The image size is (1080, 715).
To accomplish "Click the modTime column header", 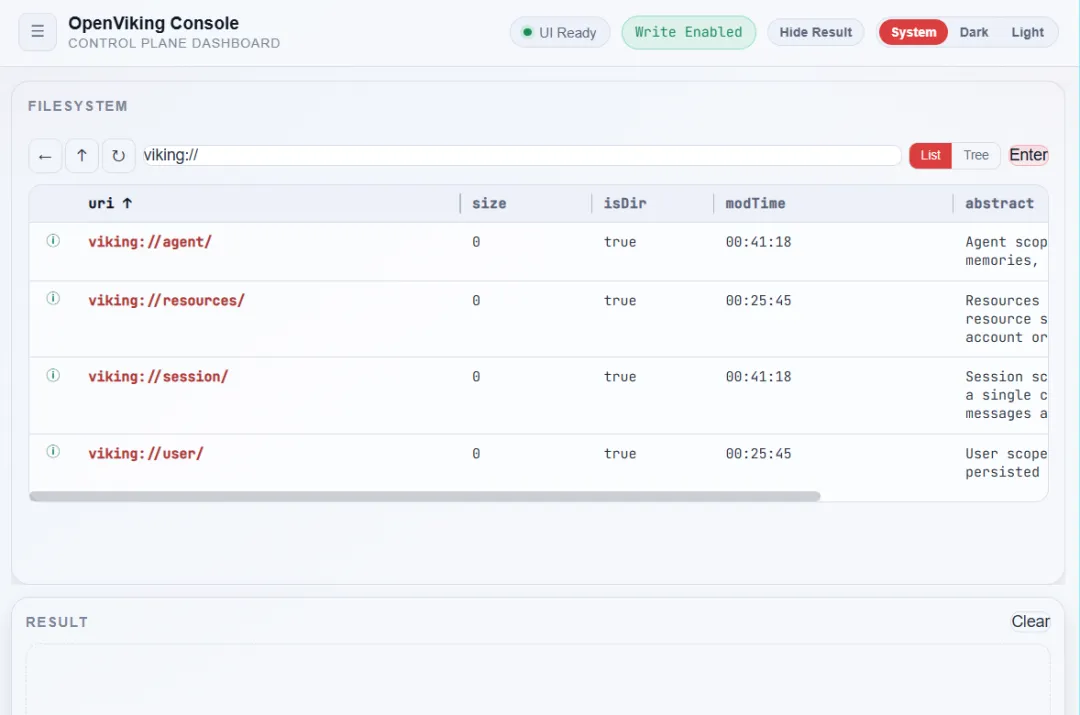I will coord(755,203).
